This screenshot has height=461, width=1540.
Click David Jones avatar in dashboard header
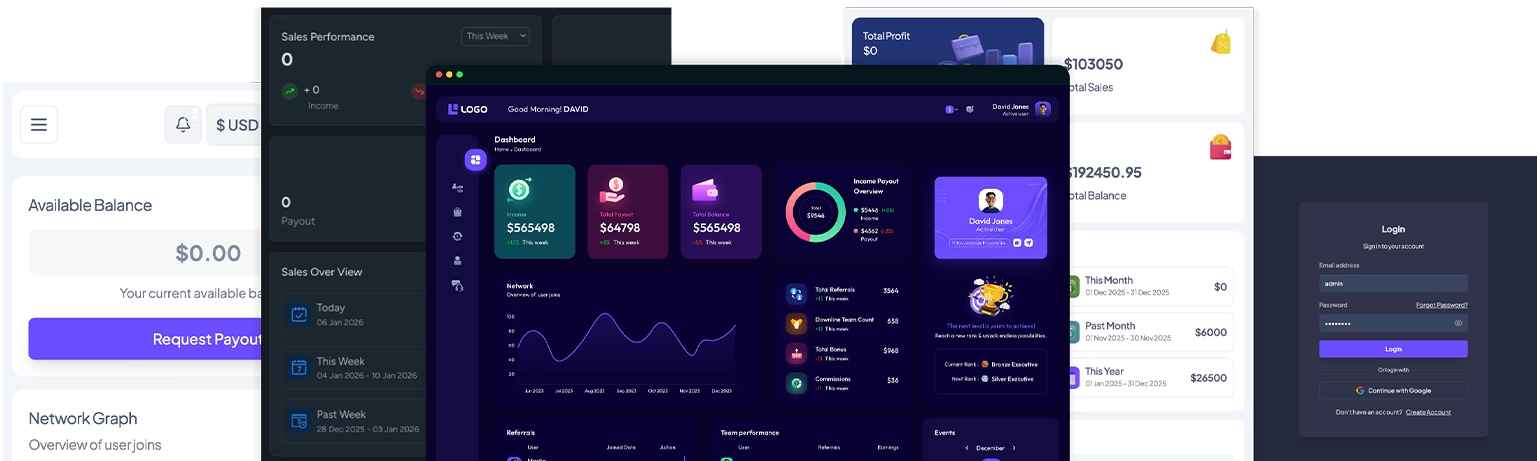[1043, 109]
